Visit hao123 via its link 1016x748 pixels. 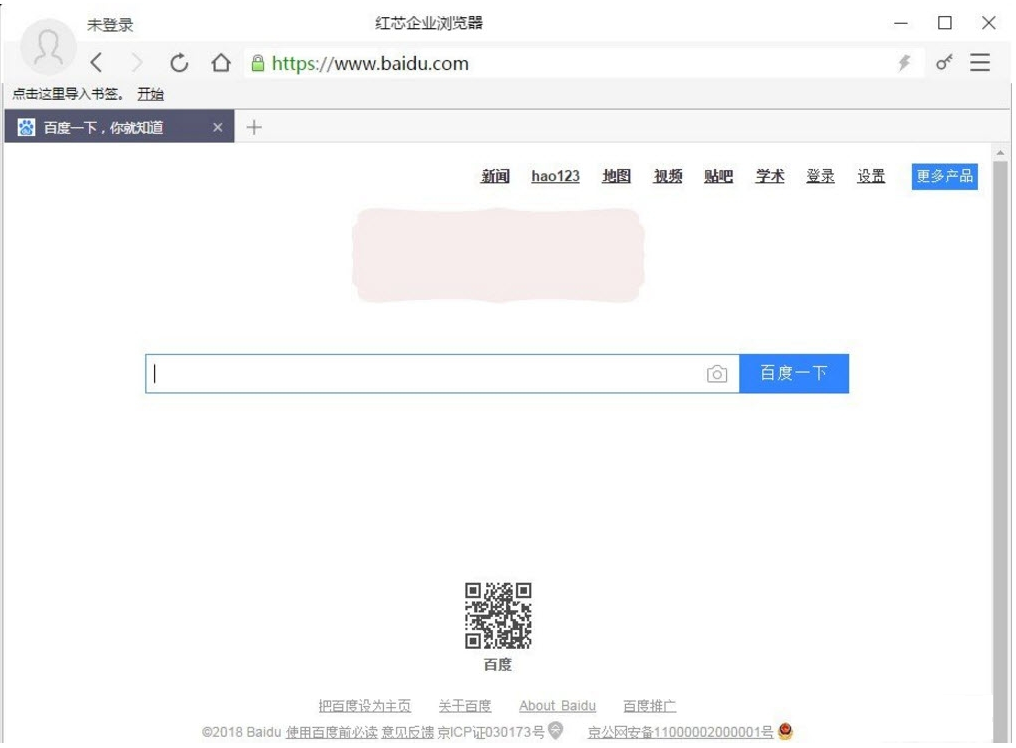(554, 176)
